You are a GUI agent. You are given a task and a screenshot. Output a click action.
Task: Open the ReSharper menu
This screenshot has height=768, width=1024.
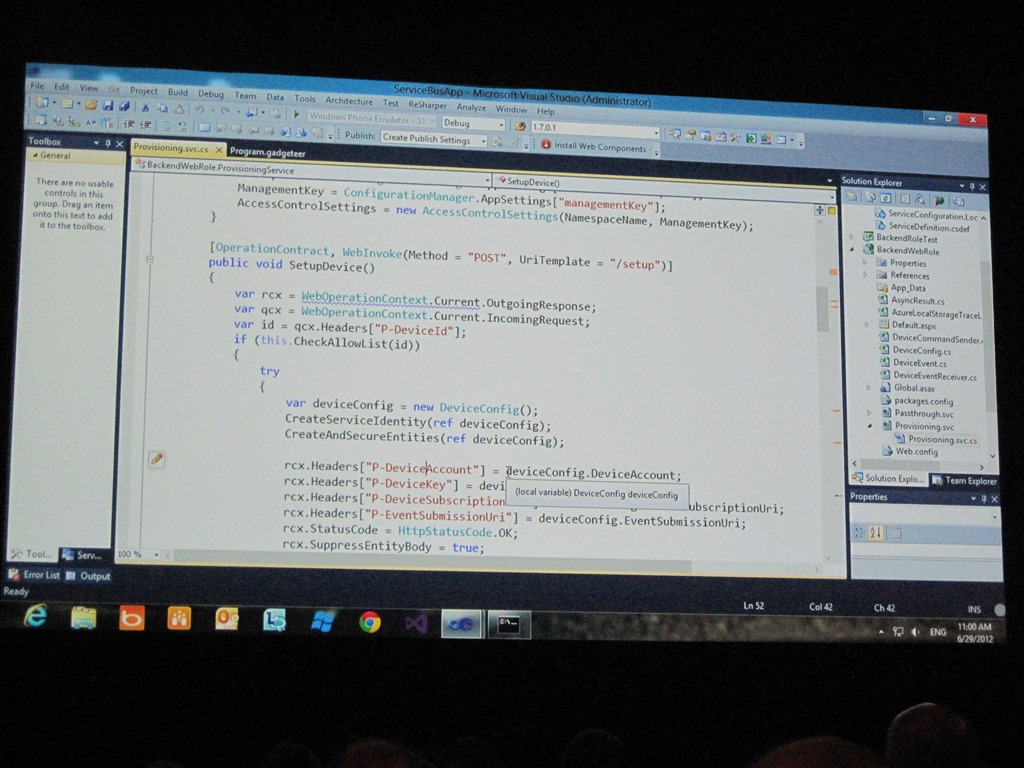coord(428,104)
